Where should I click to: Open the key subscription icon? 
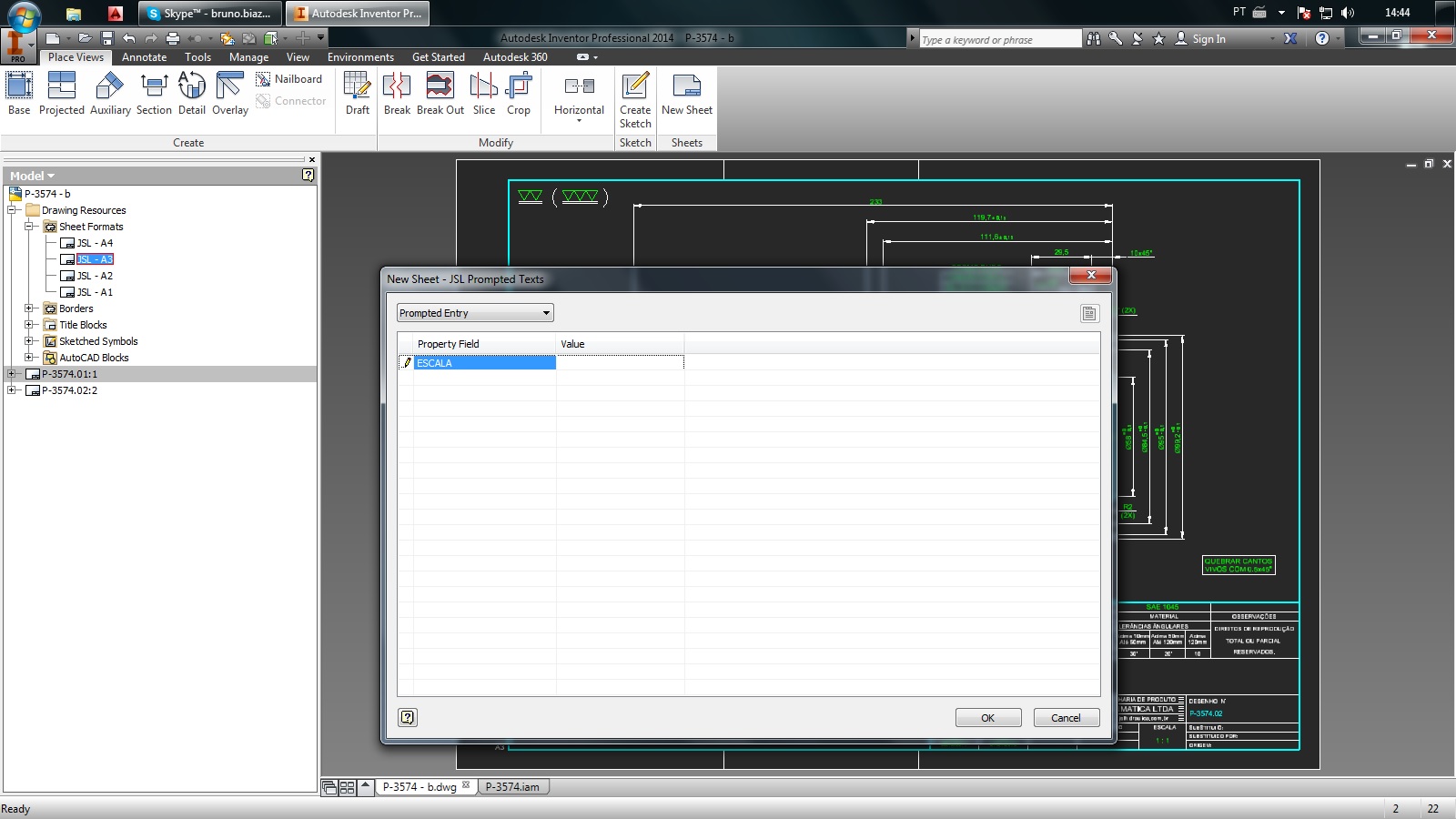tap(1116, 38)
